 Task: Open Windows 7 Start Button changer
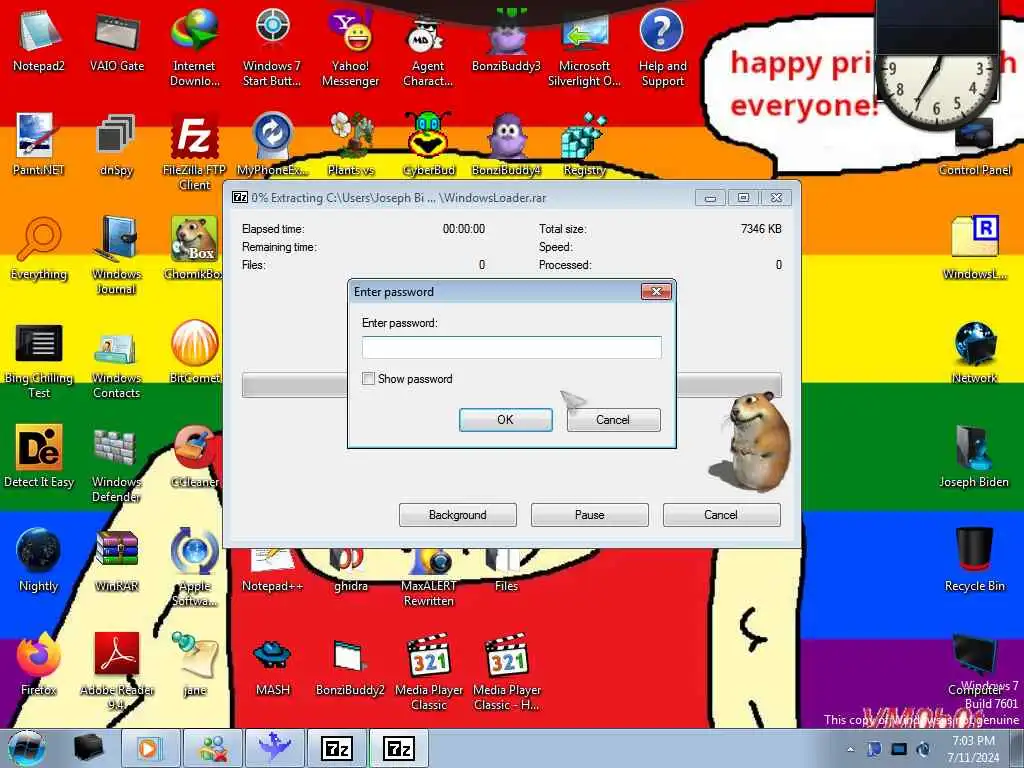pos(272,49)
